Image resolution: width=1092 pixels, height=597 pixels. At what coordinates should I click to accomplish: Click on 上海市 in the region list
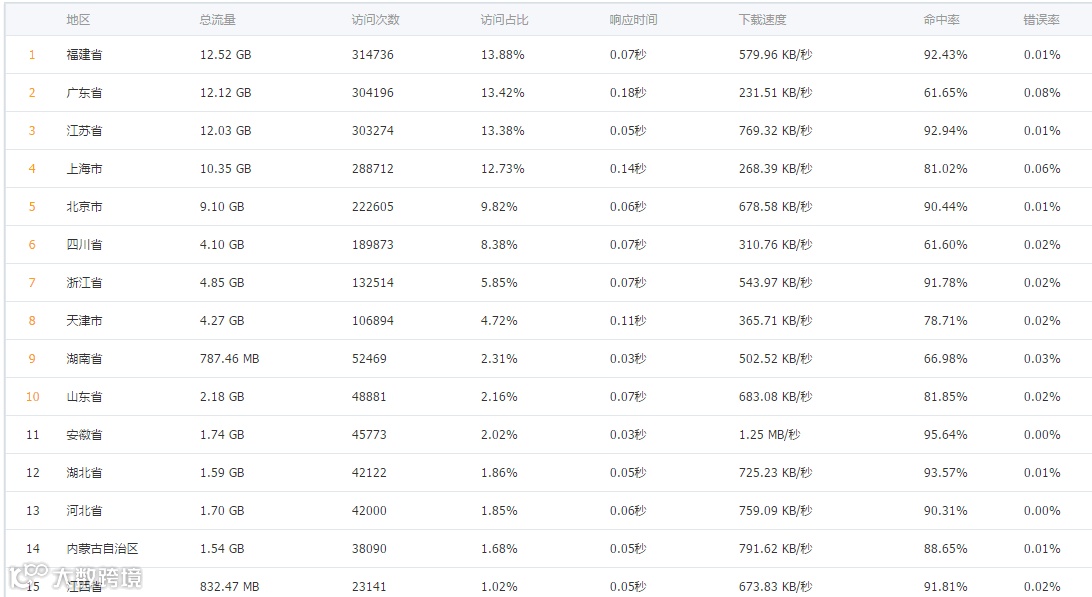(84, 169)
